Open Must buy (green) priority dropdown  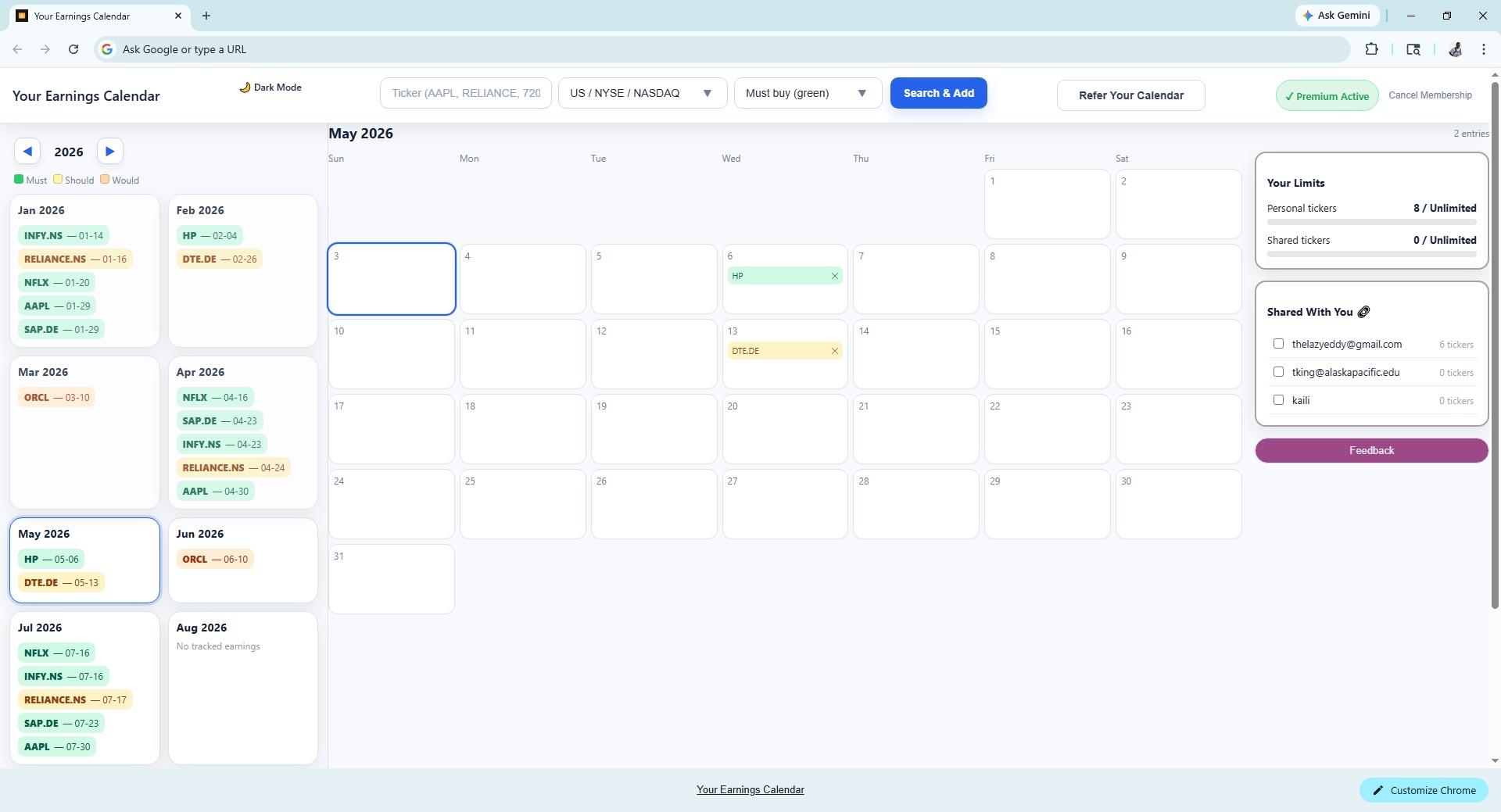[x=808, y=93]
